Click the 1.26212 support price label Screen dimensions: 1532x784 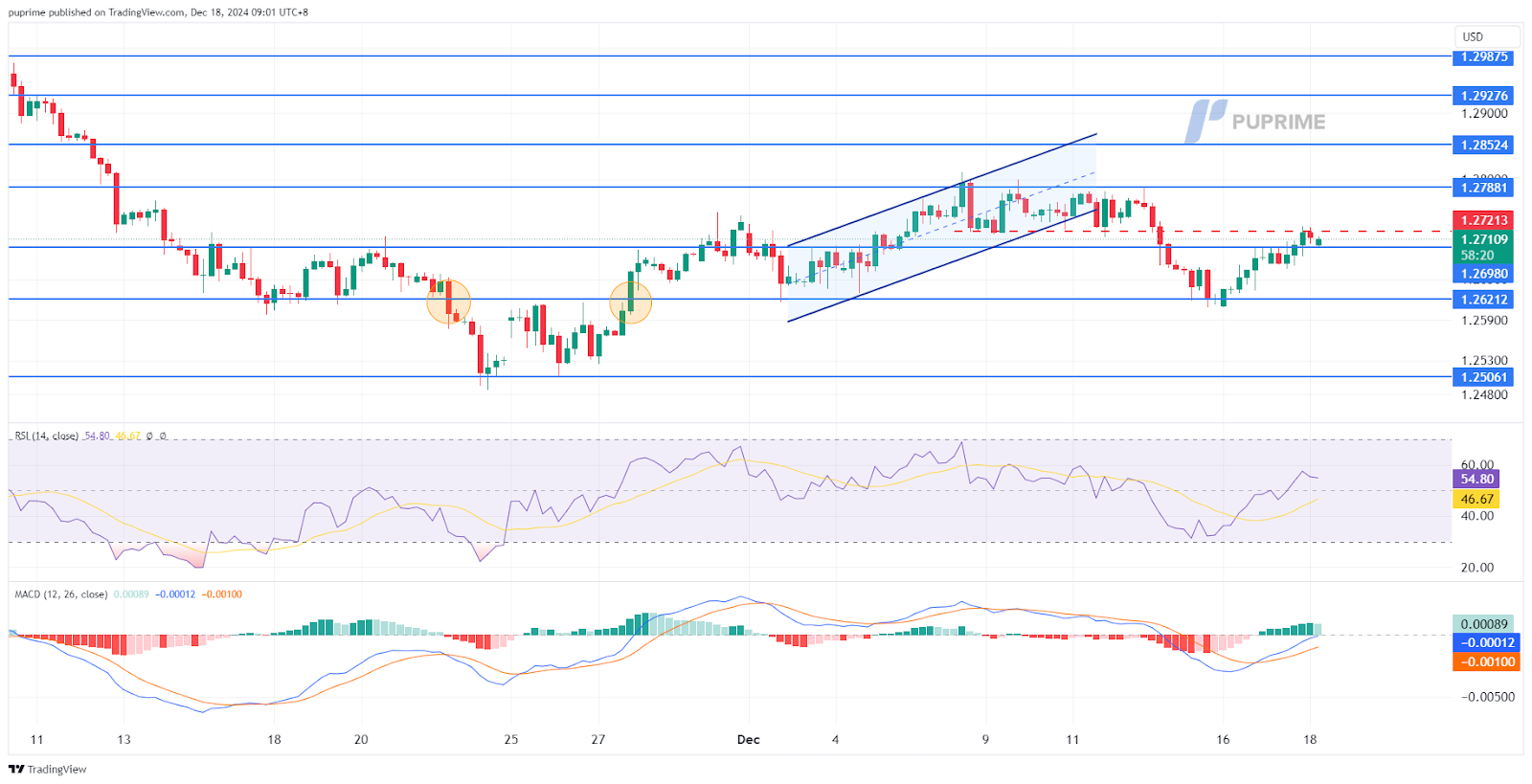[x=1483, y=300]
